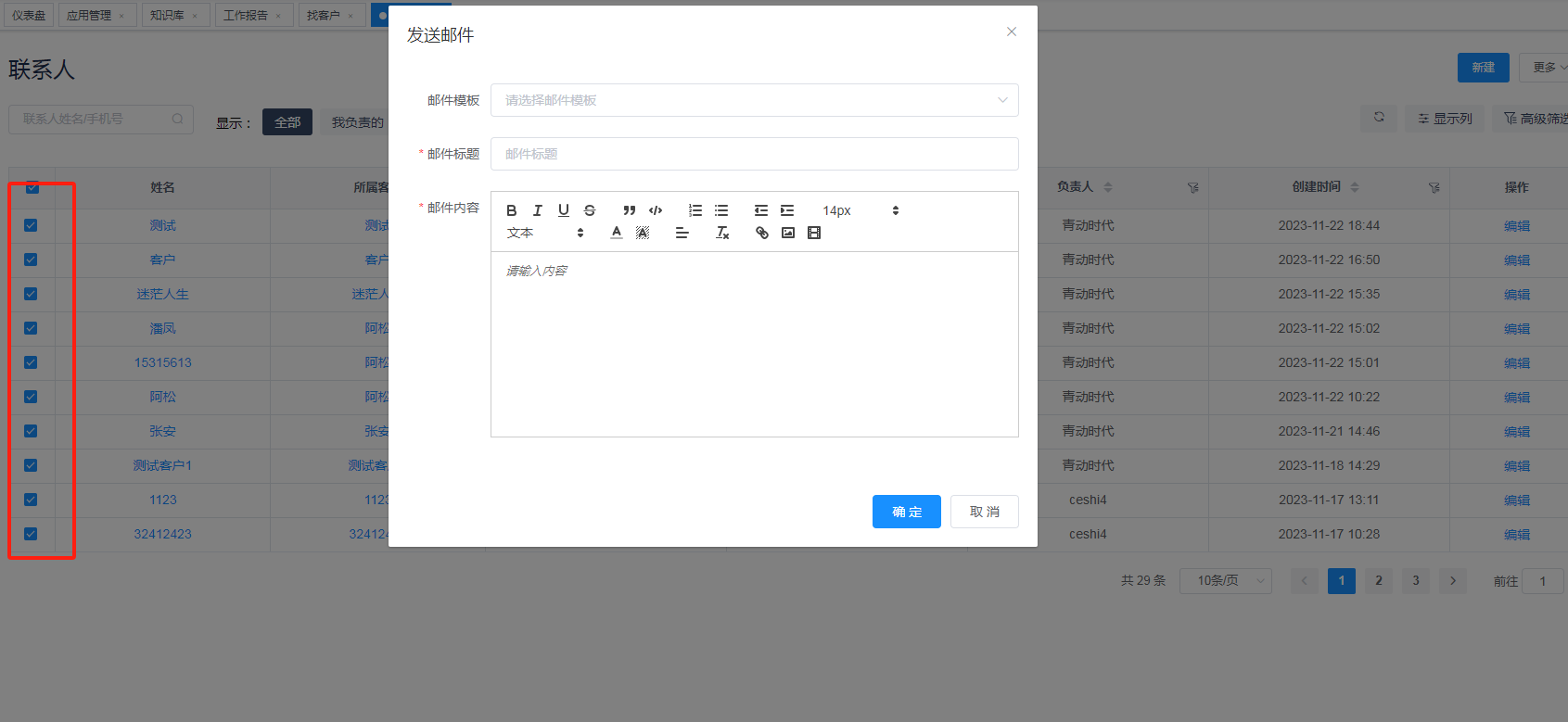Expand the 文本 heading style dropdown

coord(545,233)
